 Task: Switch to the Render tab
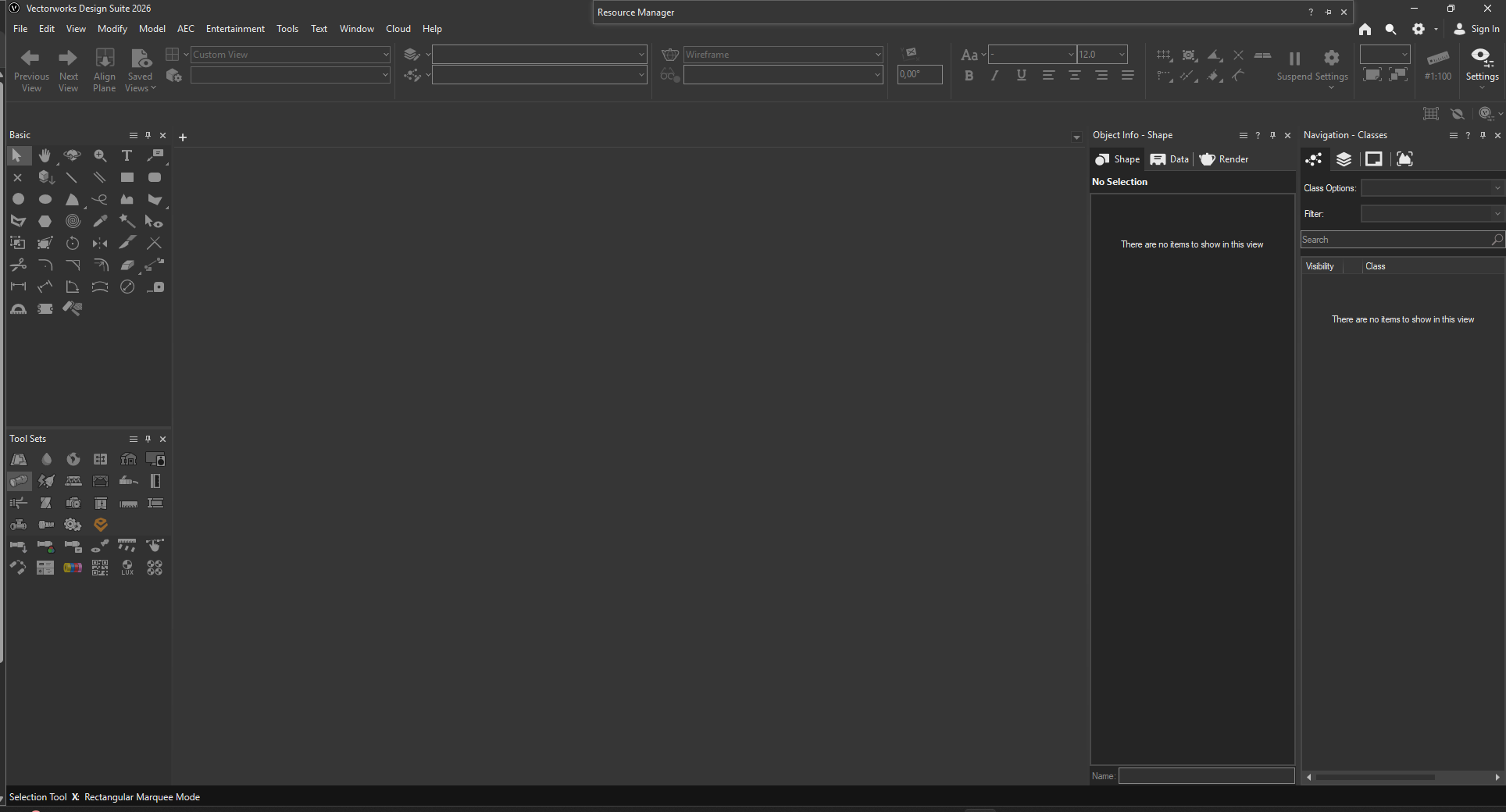1224,159
